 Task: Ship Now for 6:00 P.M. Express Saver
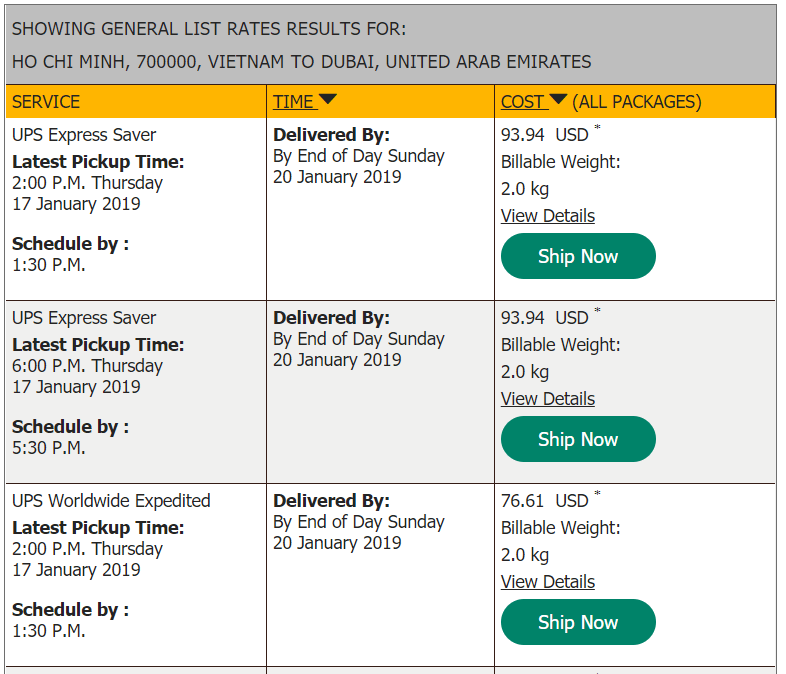(578, 439)
